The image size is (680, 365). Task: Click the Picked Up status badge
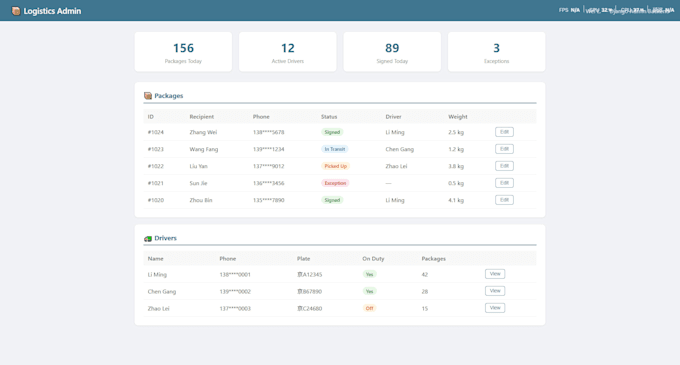pyautogui.click(x=335, y=166)
